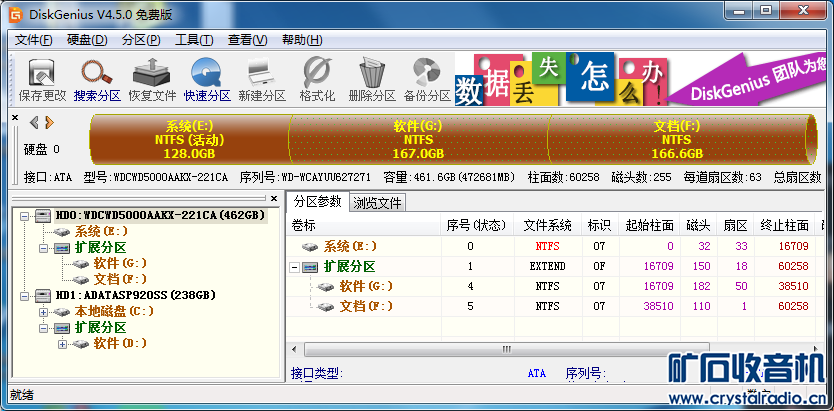Click horizontal scrollbar thumb in partition table
The height and width of the screenshot is (411, 834).
click(x=506, y=349)
